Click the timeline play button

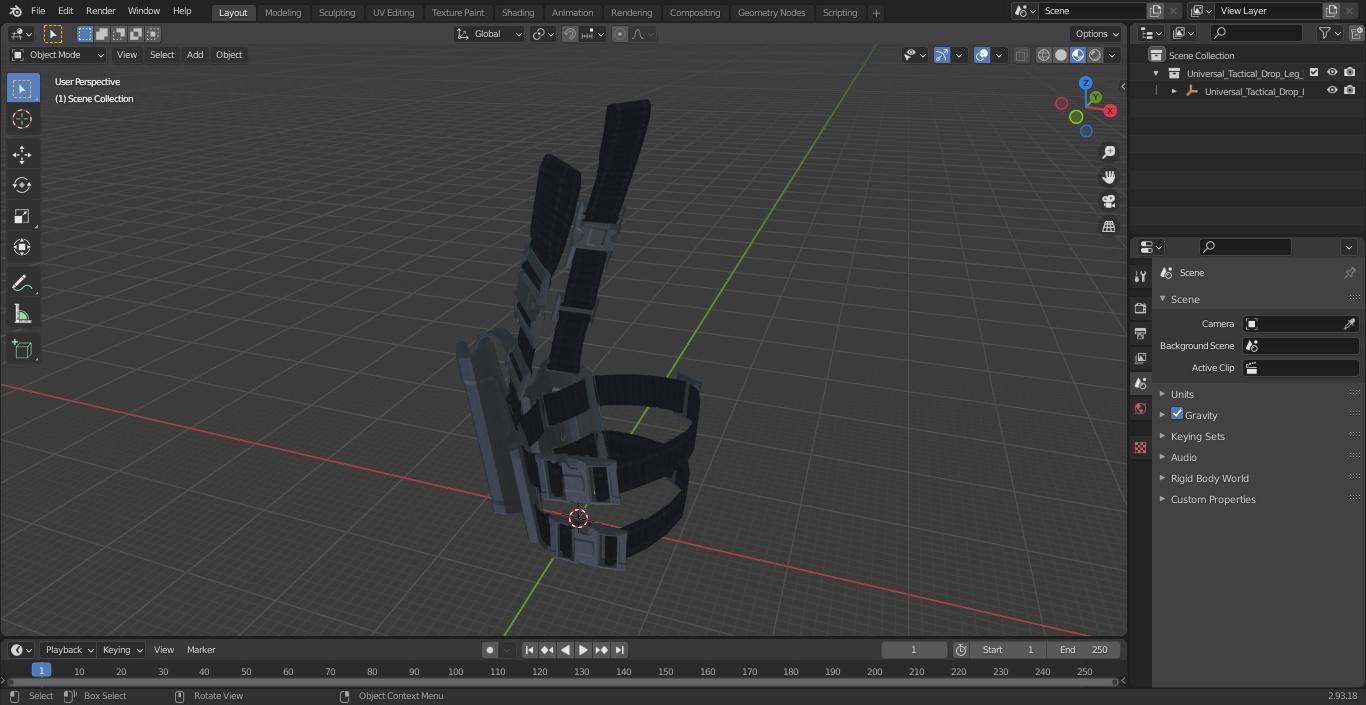(584, 650)
